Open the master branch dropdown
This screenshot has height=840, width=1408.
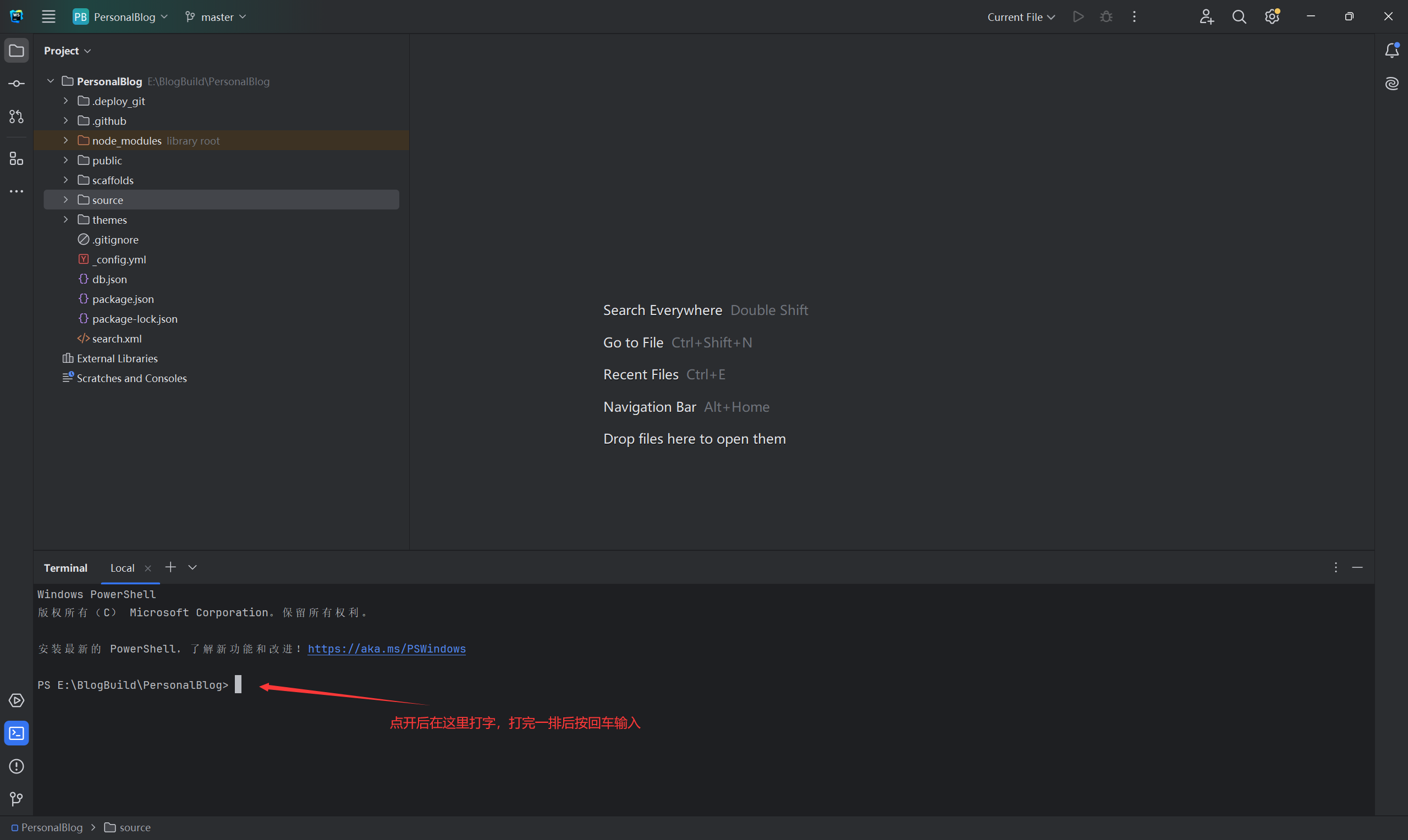coord(216,17)
